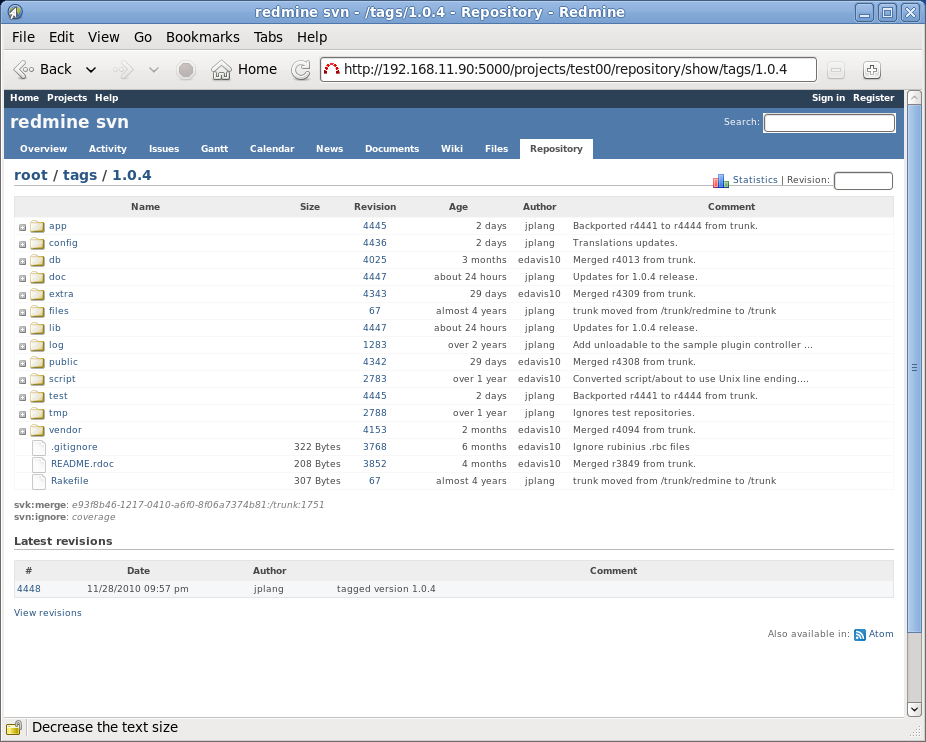The height and width of the screenshot is (742, 926).
Task: Click the README.rdoc file icon
Action: tap(39, 464)
